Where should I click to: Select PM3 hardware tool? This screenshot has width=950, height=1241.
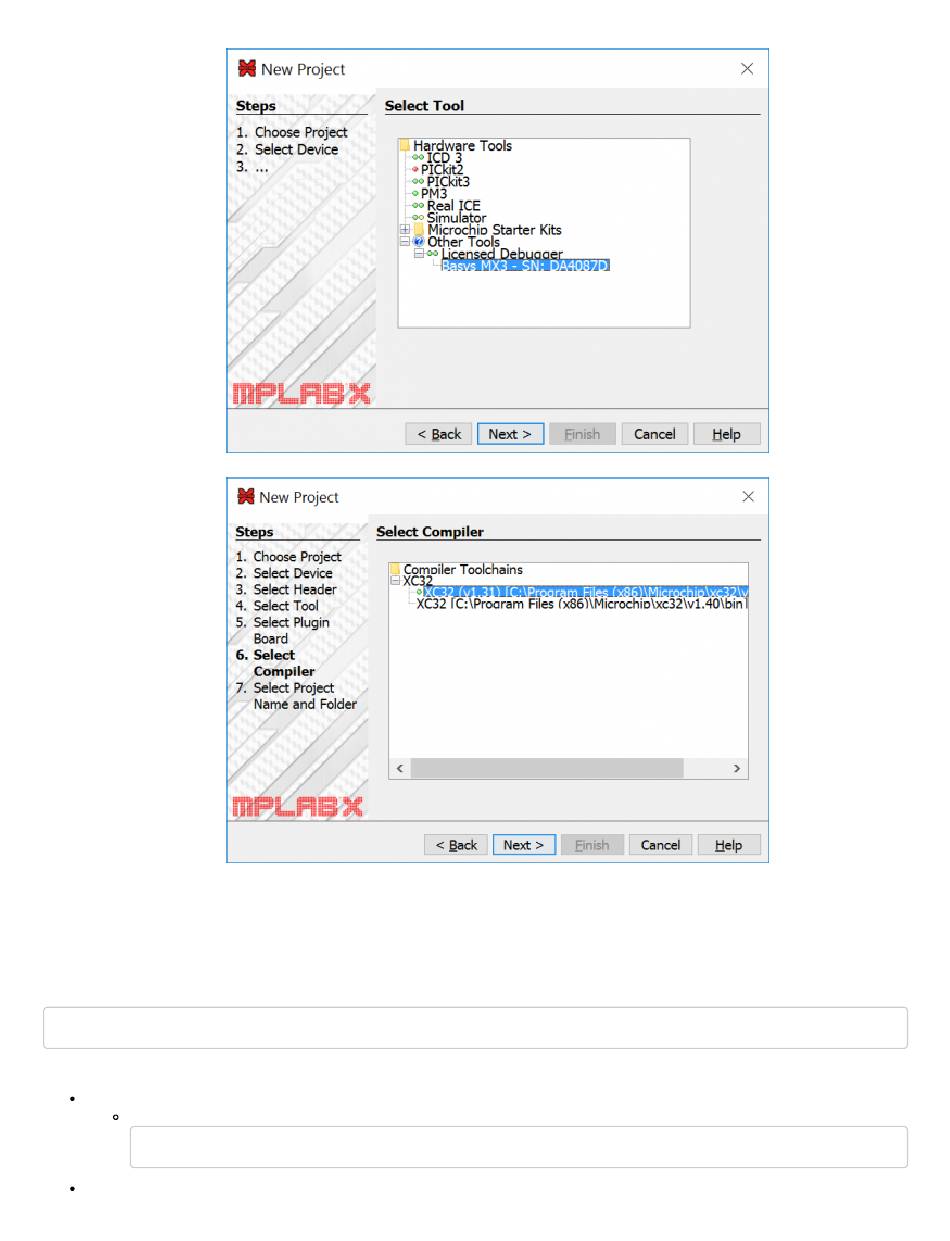434,194
